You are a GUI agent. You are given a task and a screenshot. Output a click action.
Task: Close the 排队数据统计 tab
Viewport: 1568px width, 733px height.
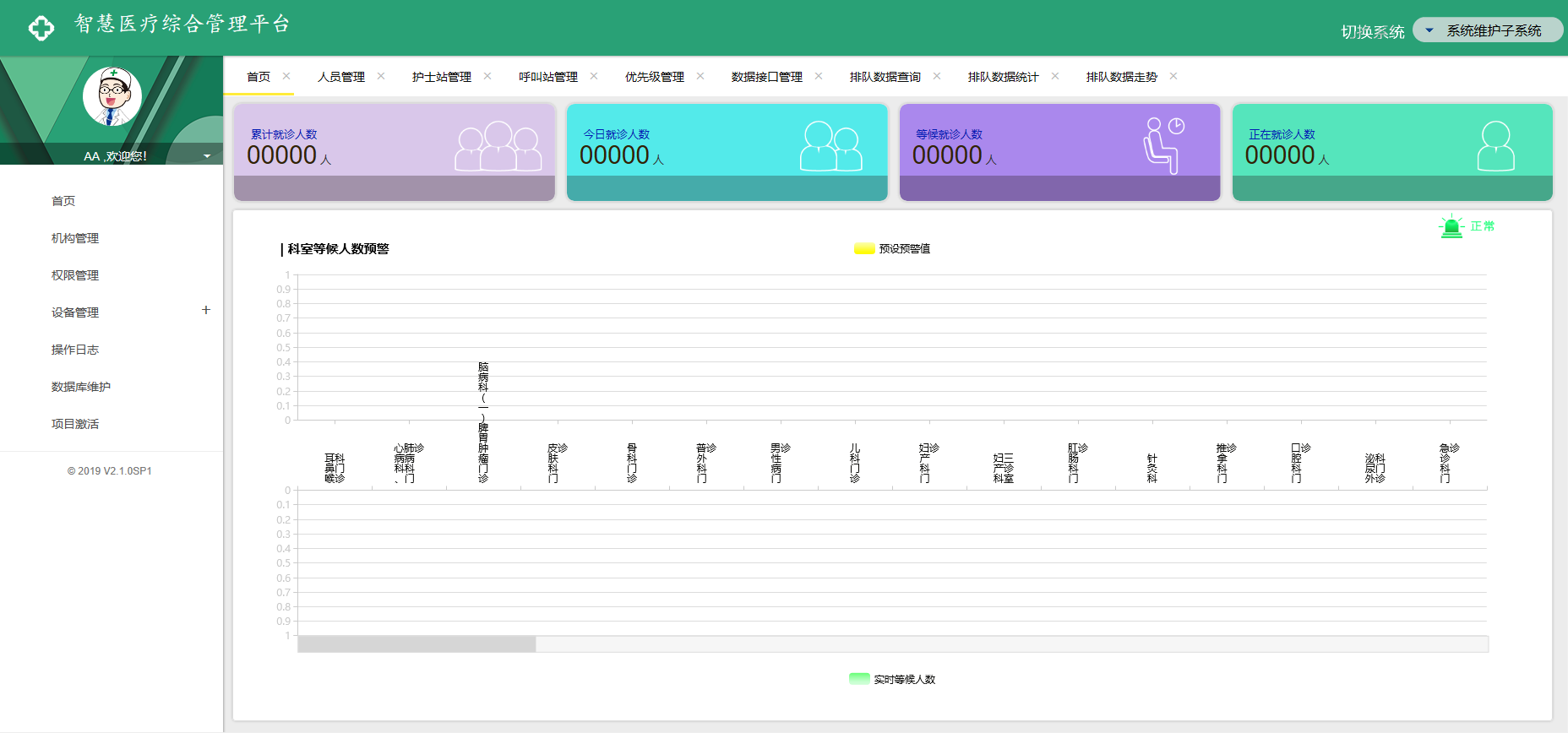pos(1055,76)
